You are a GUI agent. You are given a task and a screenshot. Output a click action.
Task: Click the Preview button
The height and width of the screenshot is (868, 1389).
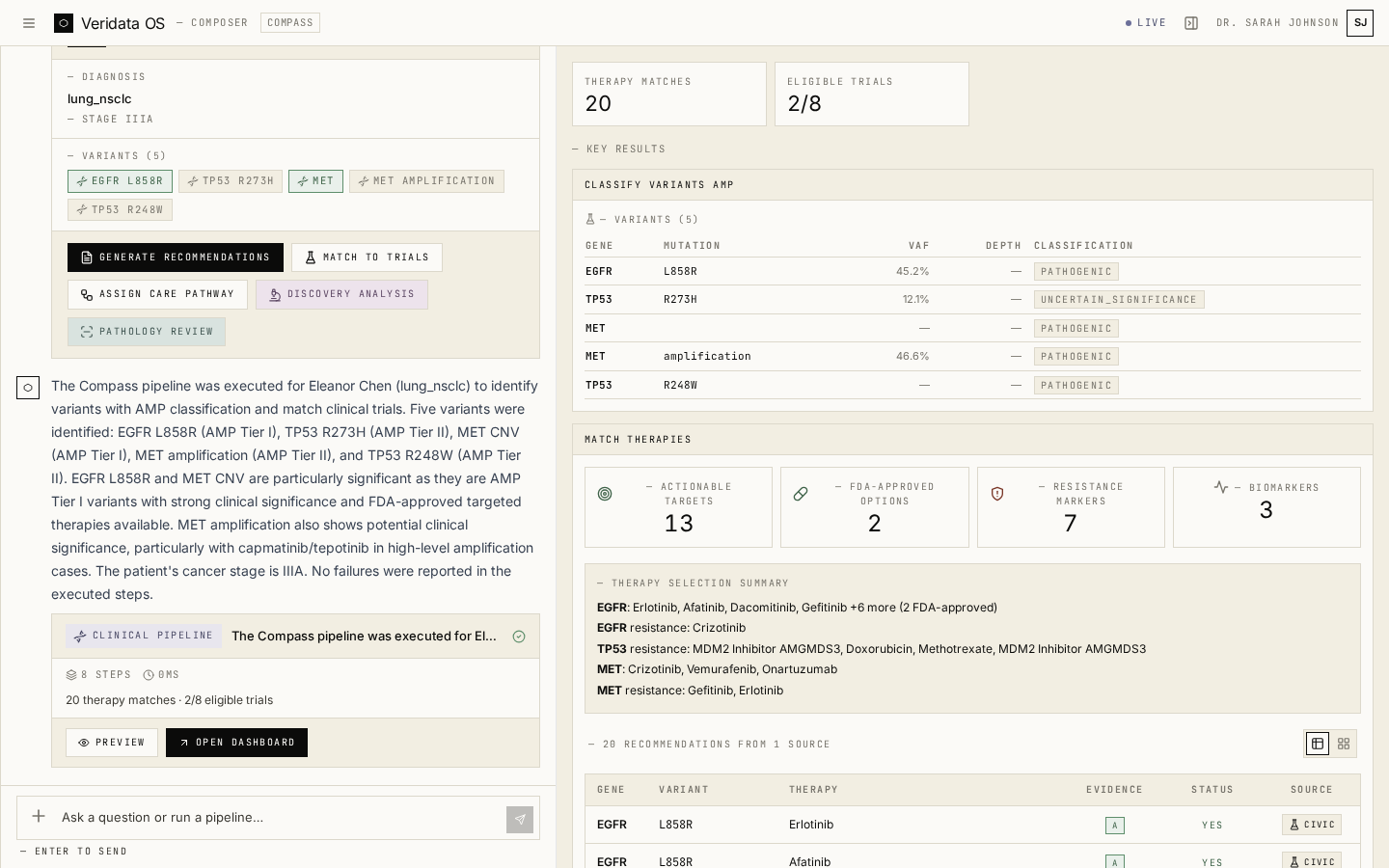(x=112, y=743)
